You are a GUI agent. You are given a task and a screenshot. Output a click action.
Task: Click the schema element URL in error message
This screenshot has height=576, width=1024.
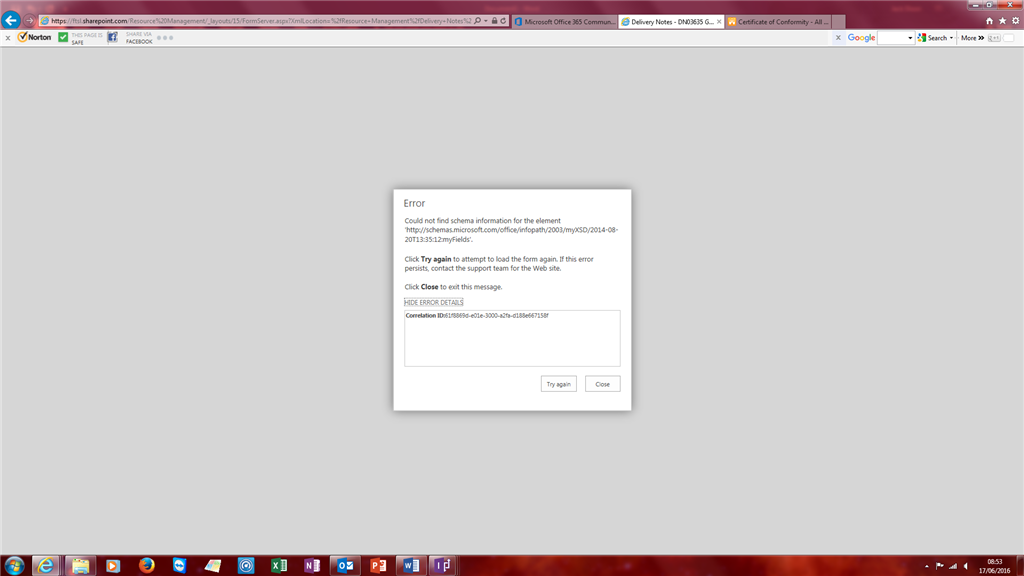(x=511, y=234)
